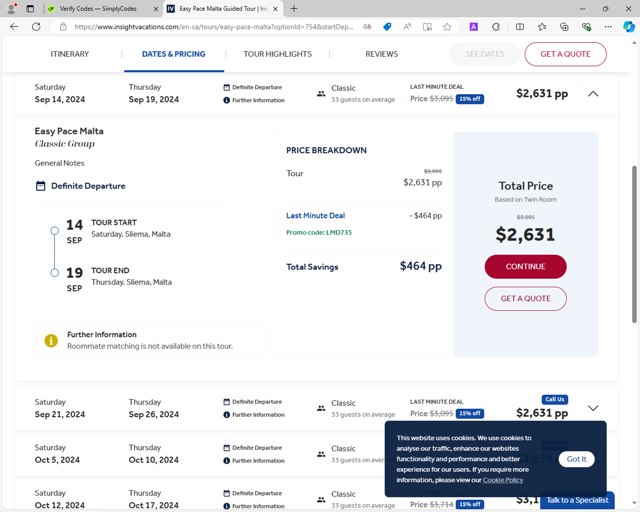Reload the current page
640x512 pixels.
[36, 27]
